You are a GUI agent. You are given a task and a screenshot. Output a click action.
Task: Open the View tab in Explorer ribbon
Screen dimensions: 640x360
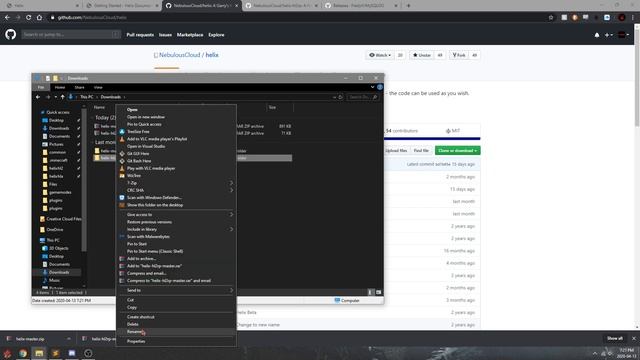click(98, 87)
